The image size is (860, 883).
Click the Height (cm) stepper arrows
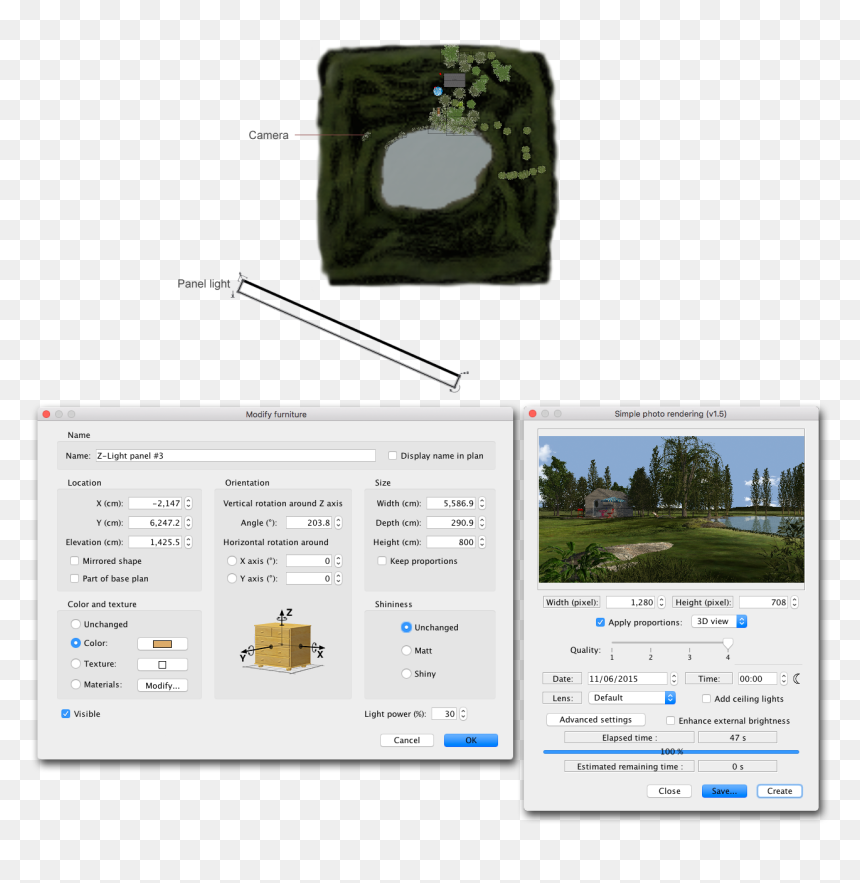point(482,542)
